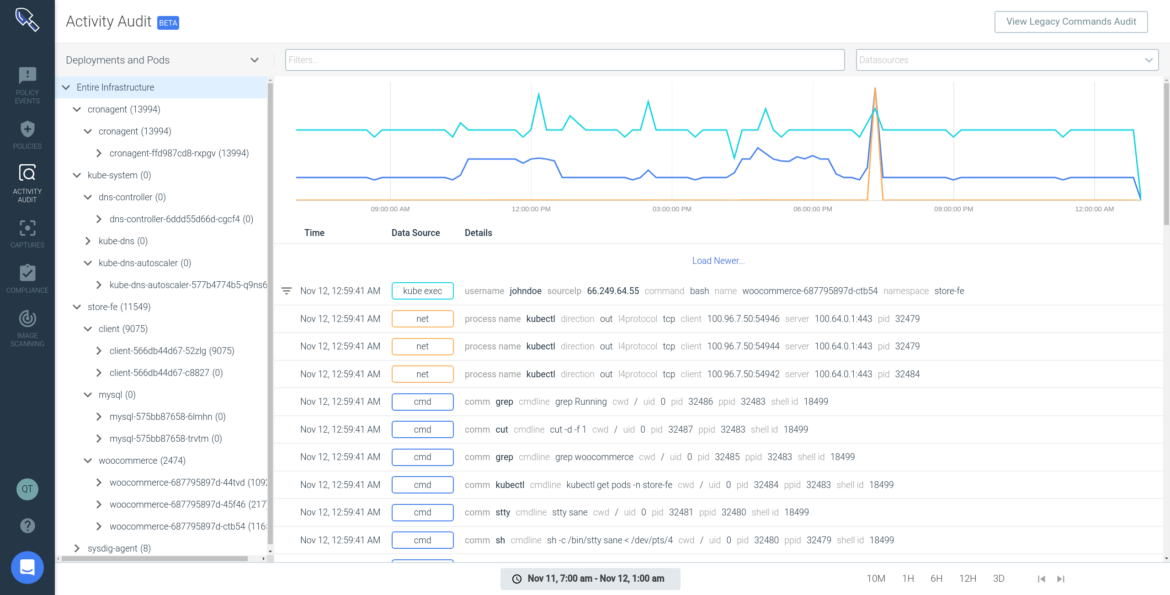Select the Activity Audit sidebar icon
This screenshot has height=595, width=1170.
click(x=27, y=181)
